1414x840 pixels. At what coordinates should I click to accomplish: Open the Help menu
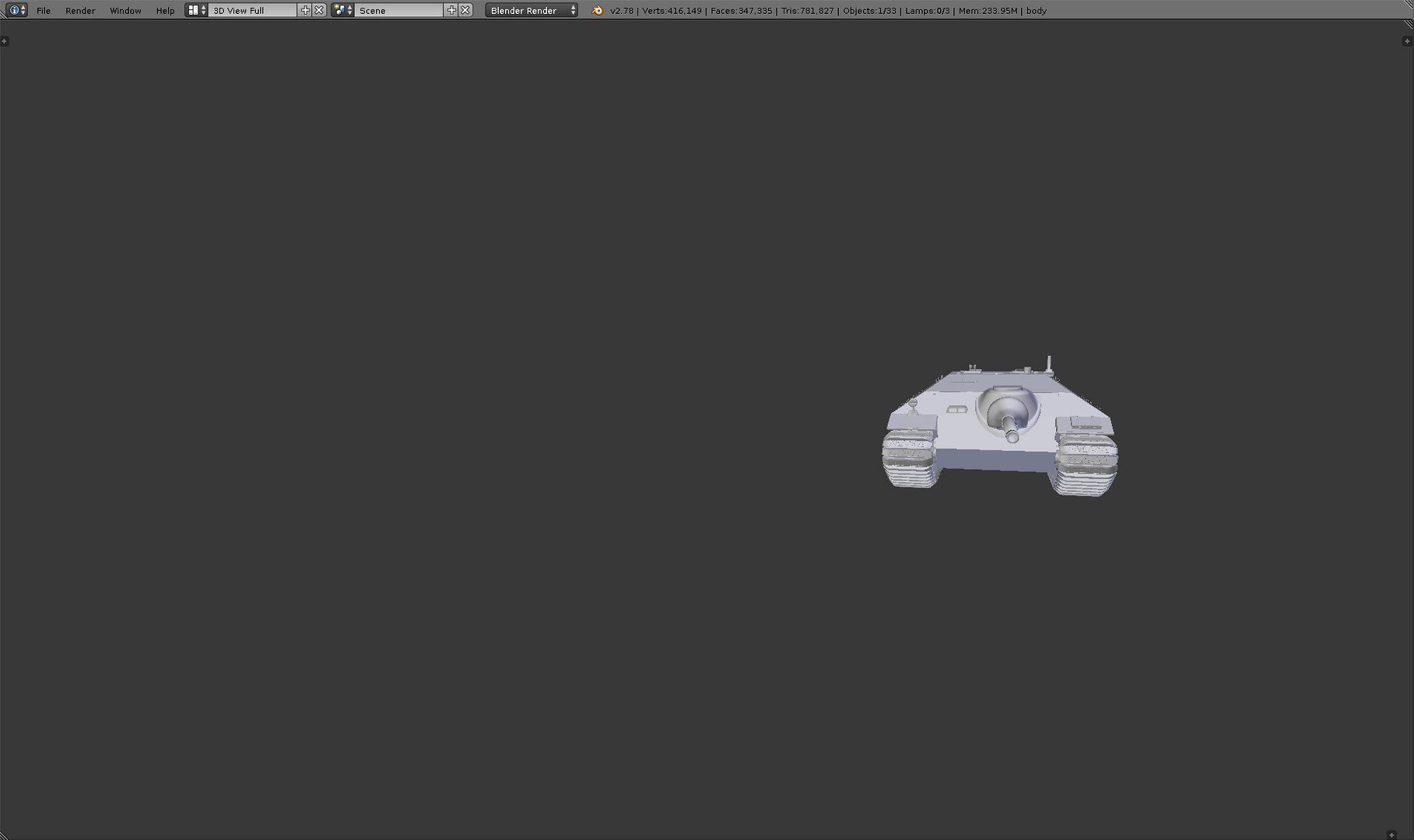pyautogui.click(x=165, y=11)
